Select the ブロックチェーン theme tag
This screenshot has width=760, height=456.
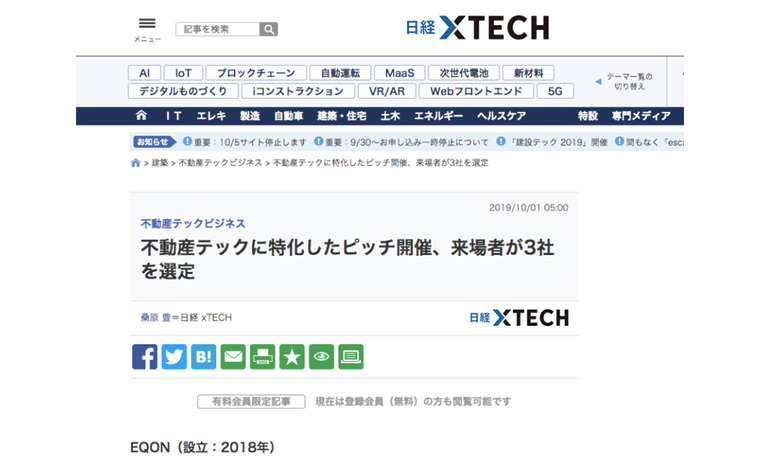tap(255, 73)
